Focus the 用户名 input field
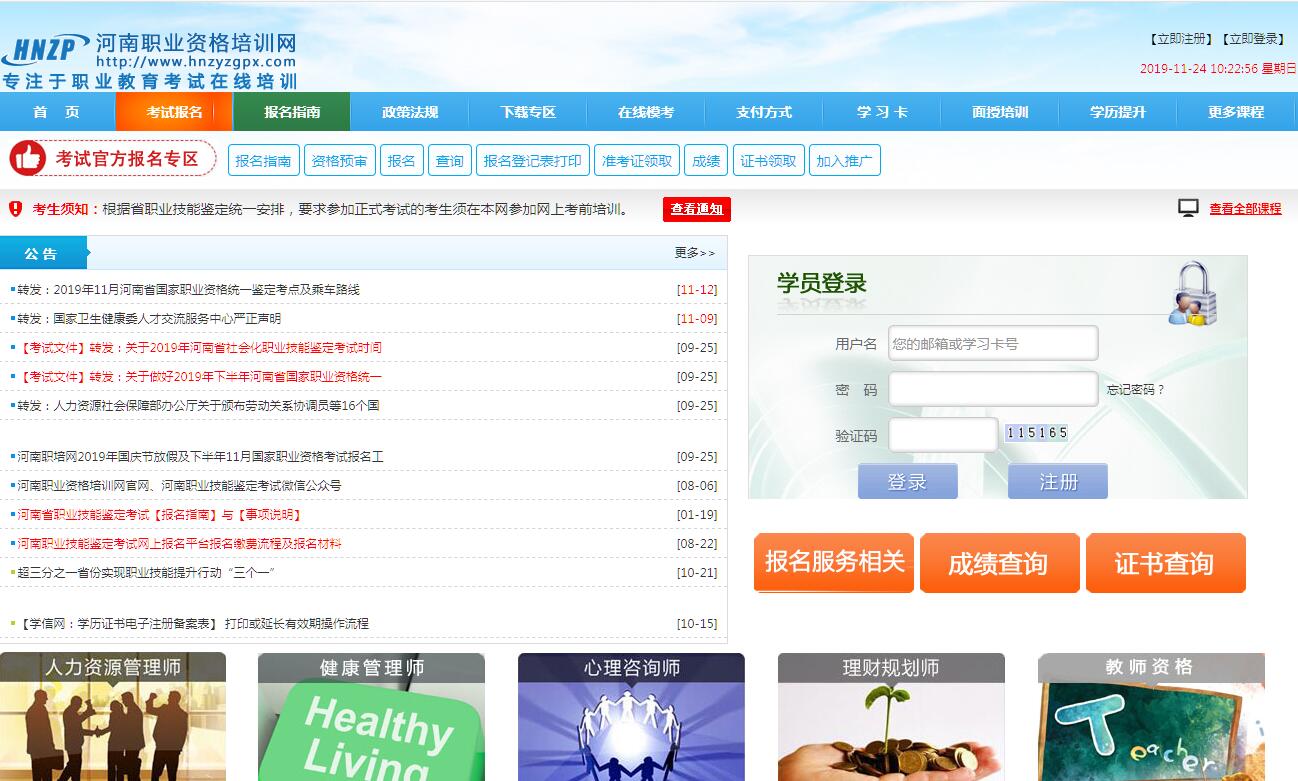 tap(993, 343)
